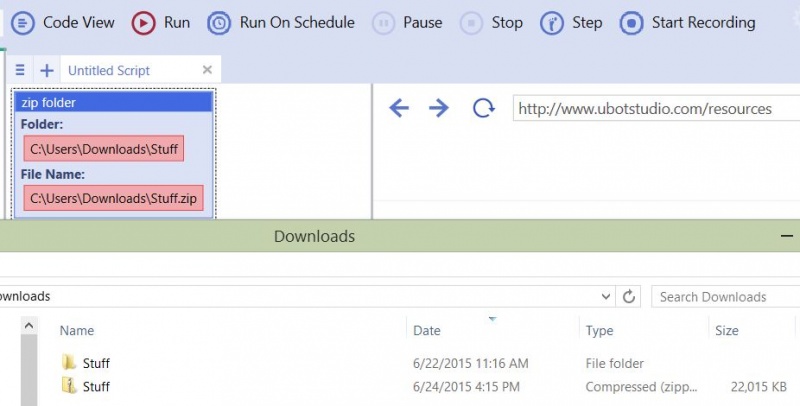Screen dimensions: 800x406
Task: Sort files by Name column
Action: pyautogui.click(x=77, y=331)
